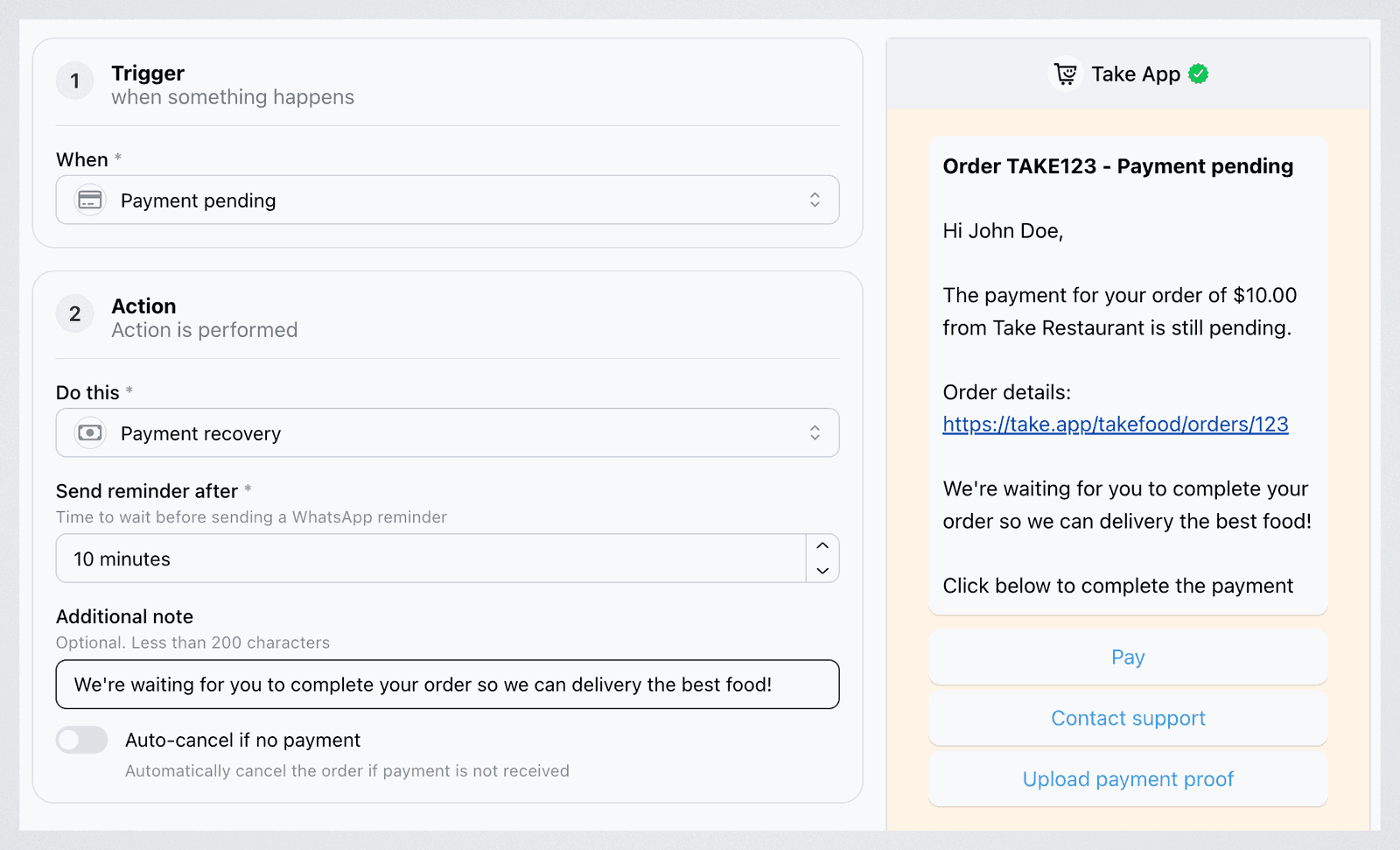Click the step 1 number badge for Trigger
1400x850 pixels.
pyautogui.click(x=75, y=81)
